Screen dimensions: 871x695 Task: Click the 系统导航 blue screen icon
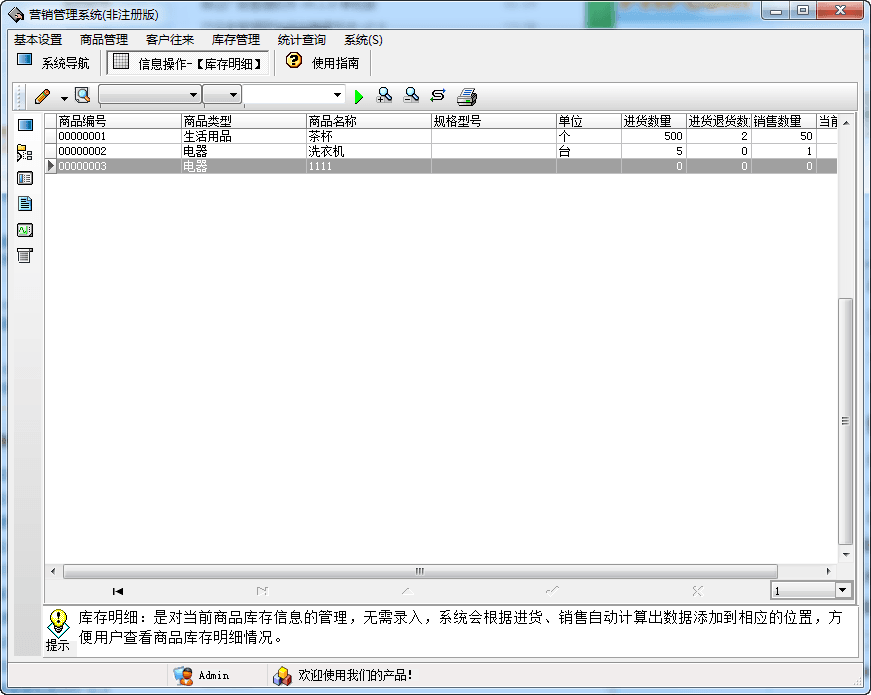click(24, 59)
